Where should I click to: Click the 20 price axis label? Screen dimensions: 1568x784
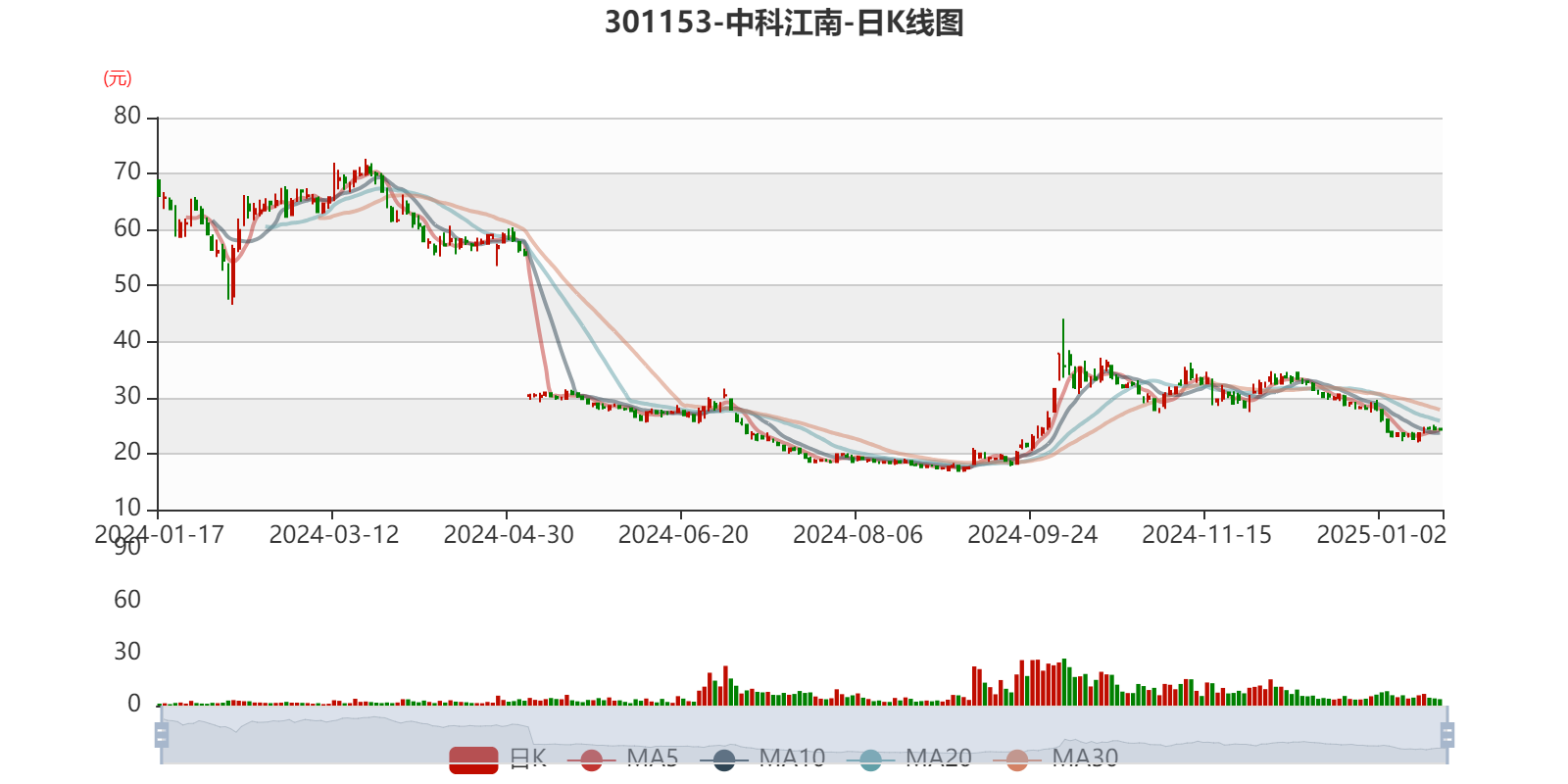click(x=127, y=453)
